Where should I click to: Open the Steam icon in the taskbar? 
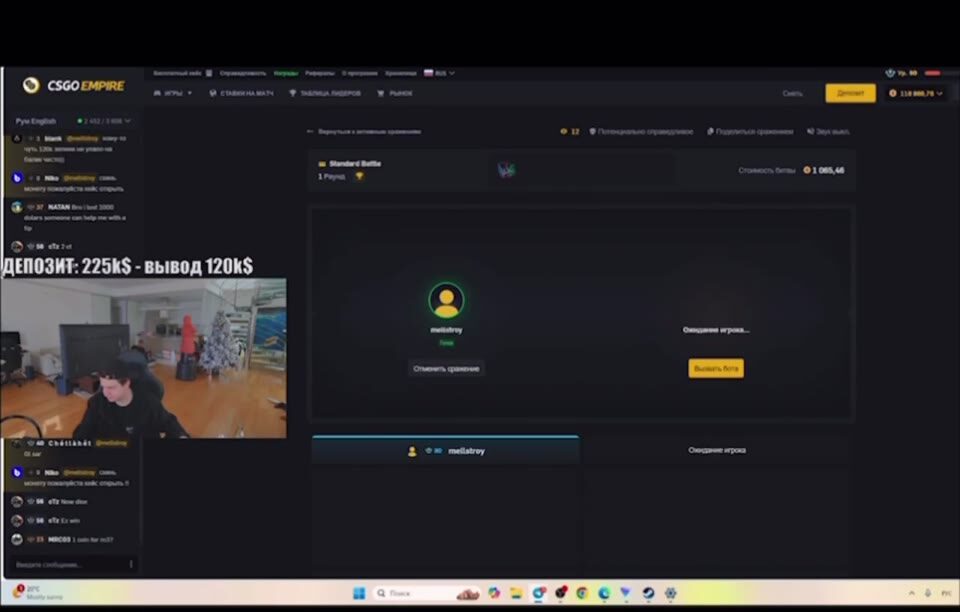(647, 593)
